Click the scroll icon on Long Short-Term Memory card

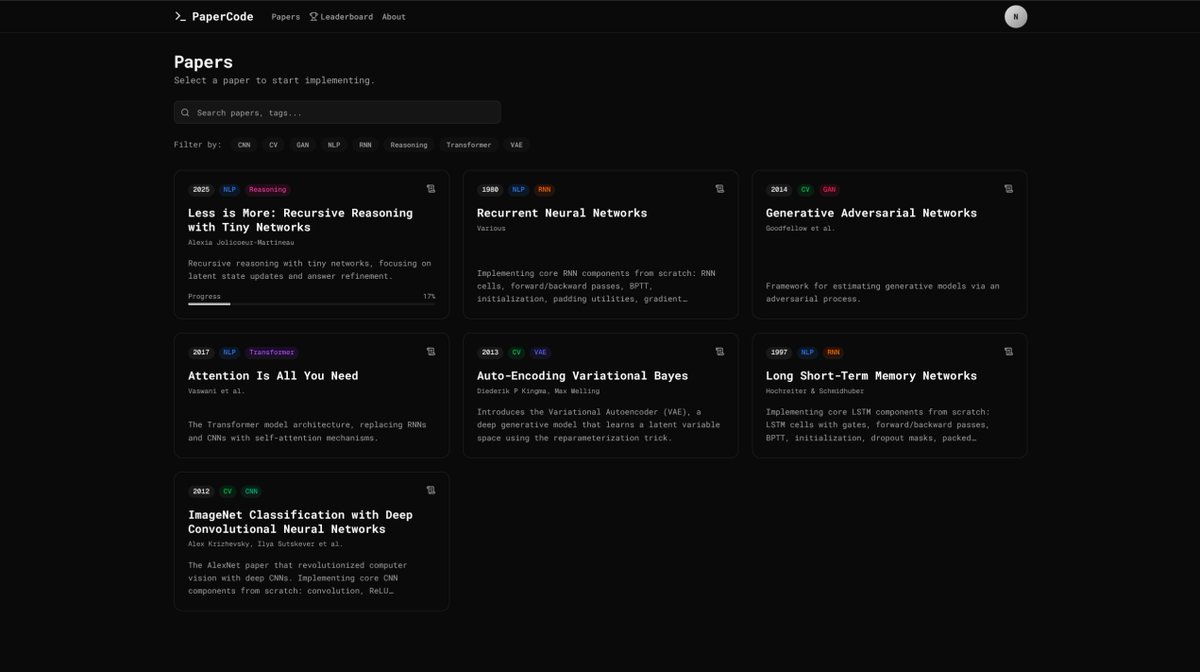click(x=1009, y=351)
